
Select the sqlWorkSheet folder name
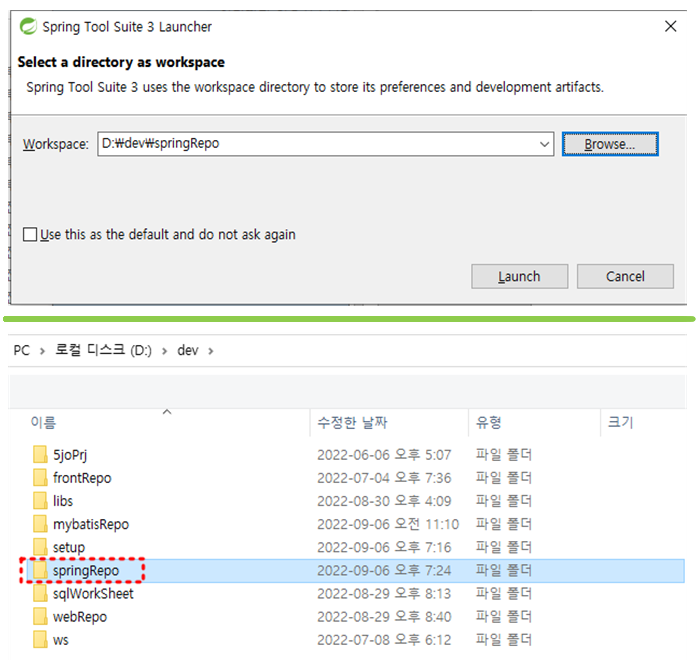click(x=93, y=594)
